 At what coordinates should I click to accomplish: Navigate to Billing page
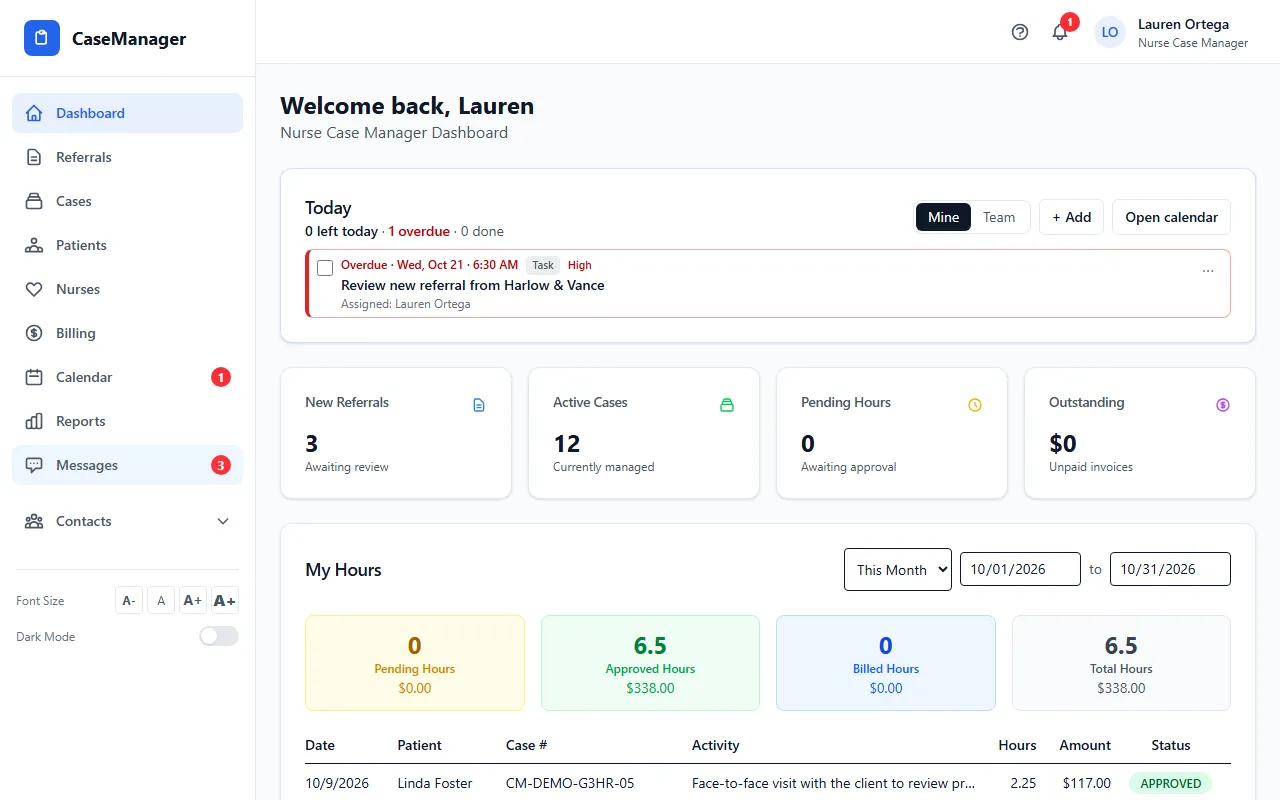(x=127, y=333)
